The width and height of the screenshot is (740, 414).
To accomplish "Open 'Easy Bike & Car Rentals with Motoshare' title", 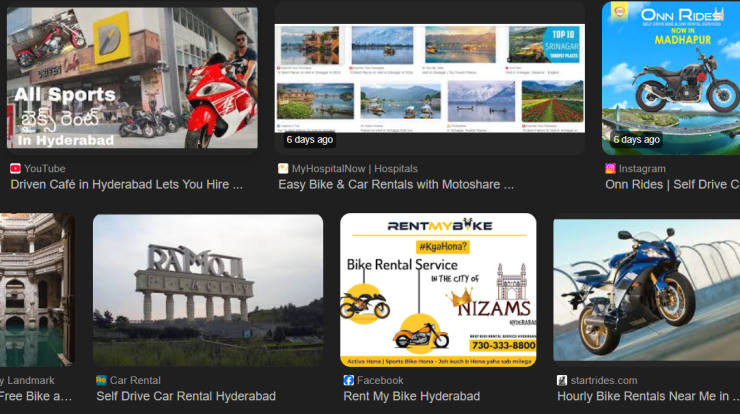I will point(396,185).
